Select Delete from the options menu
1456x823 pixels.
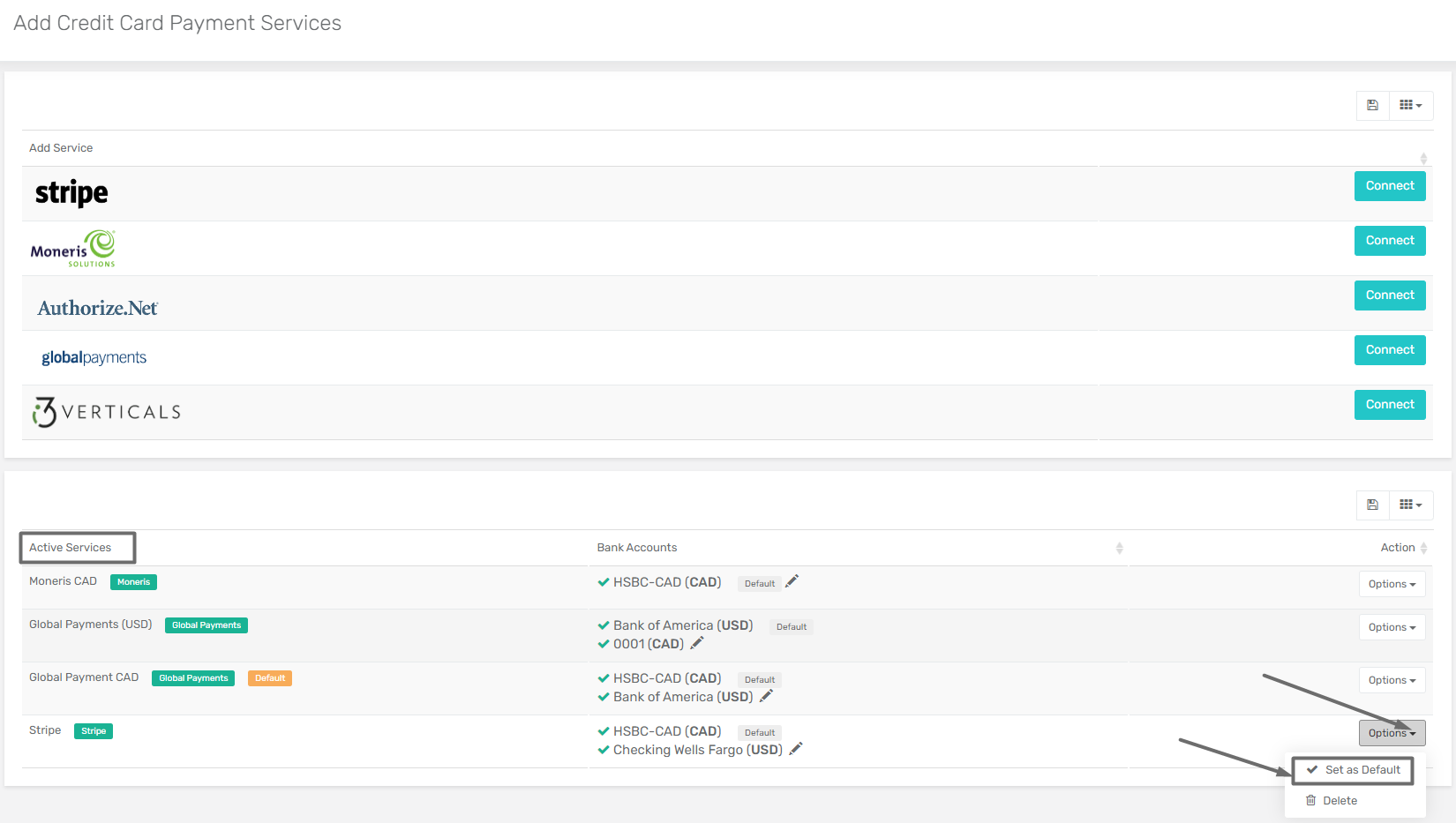[1332, 801]
